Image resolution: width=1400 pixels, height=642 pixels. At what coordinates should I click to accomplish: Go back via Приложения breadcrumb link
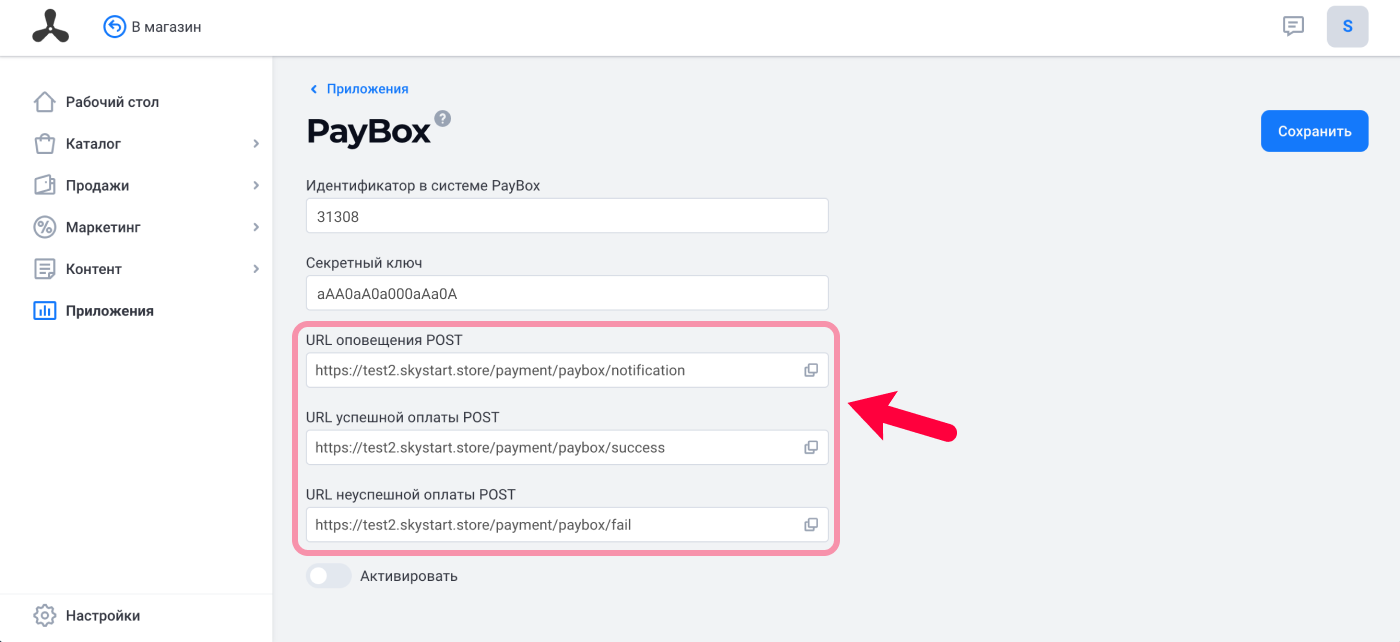click(367, 89)
